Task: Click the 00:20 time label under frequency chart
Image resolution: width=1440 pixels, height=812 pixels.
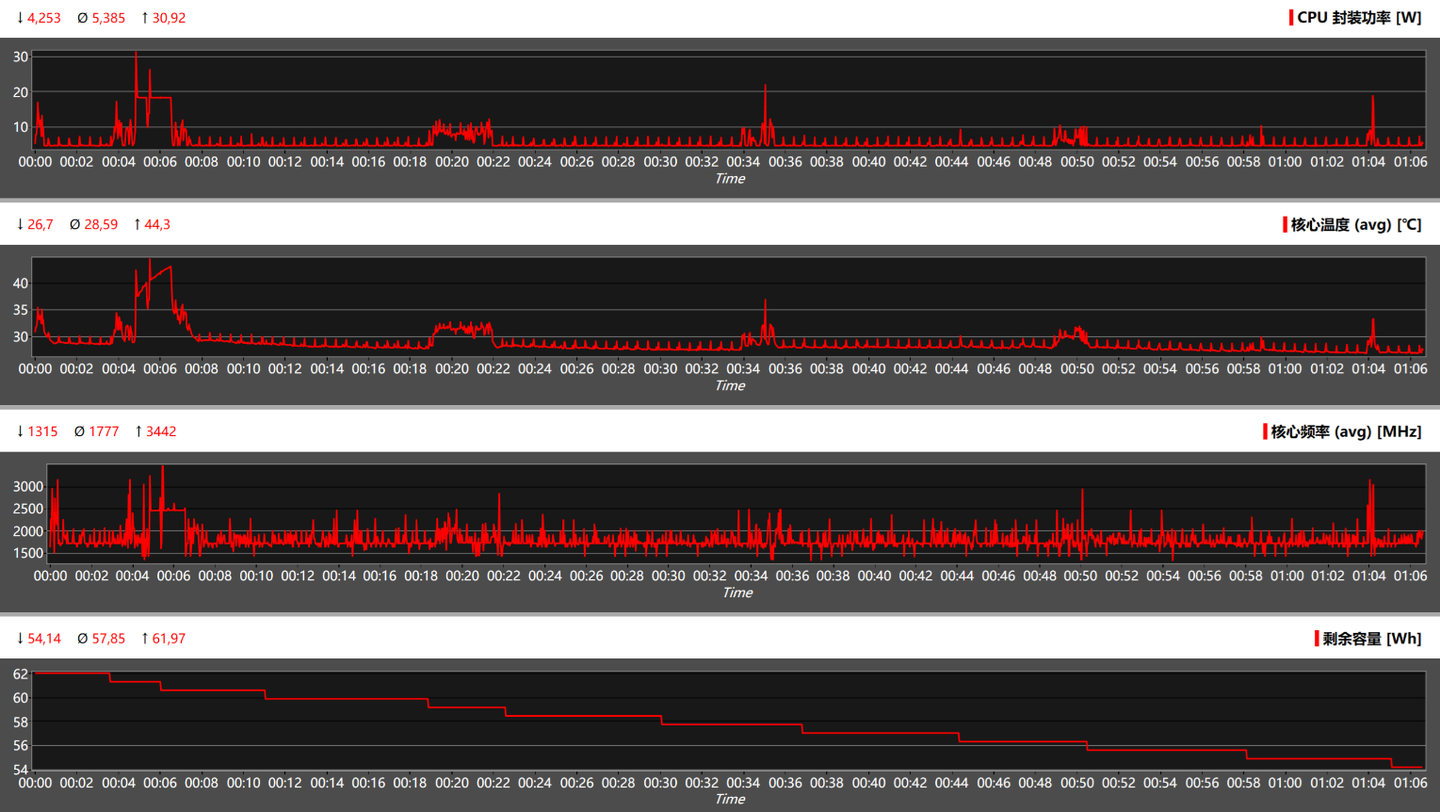Action: (x=462, y=576)
